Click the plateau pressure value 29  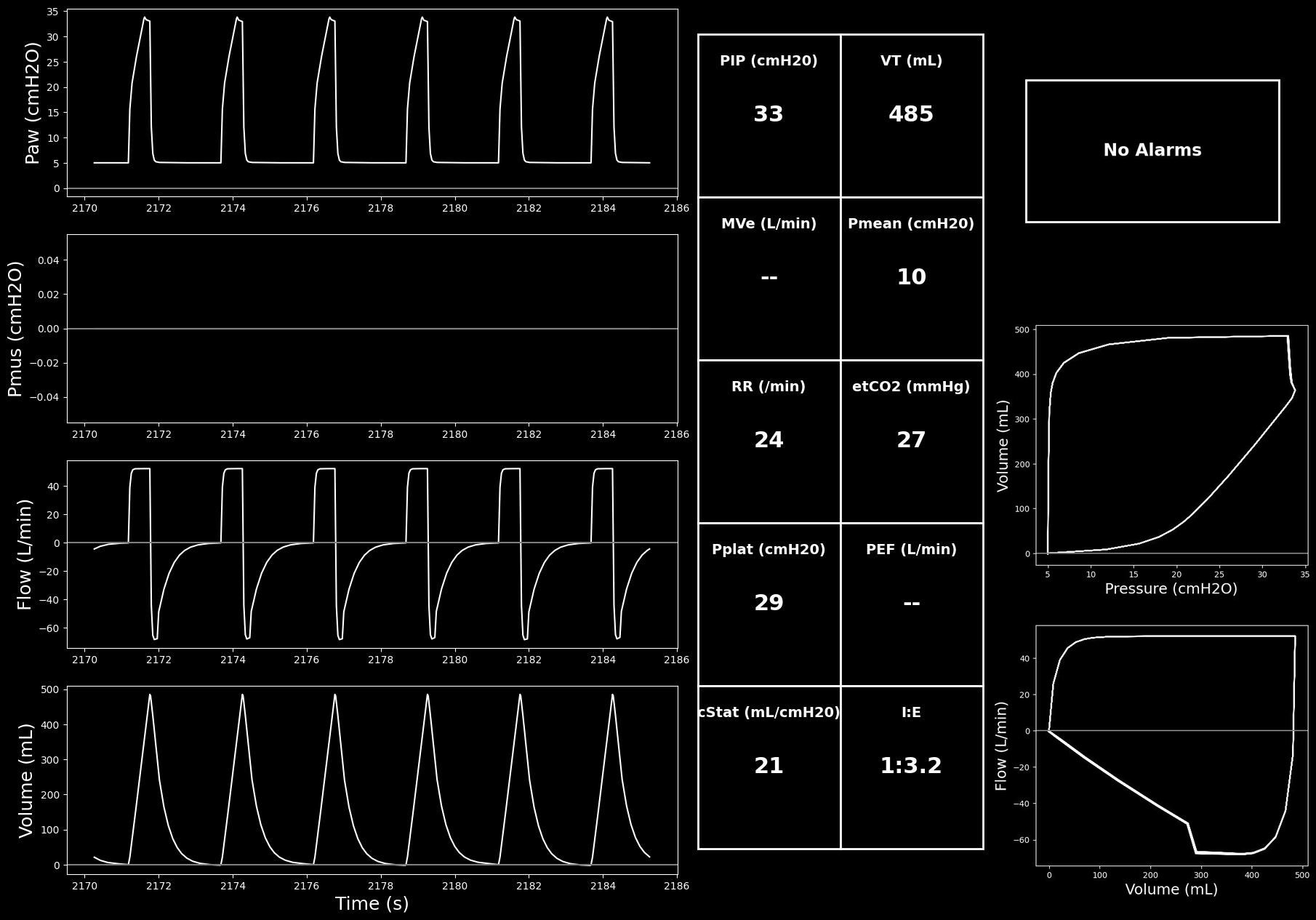[769, 603]
